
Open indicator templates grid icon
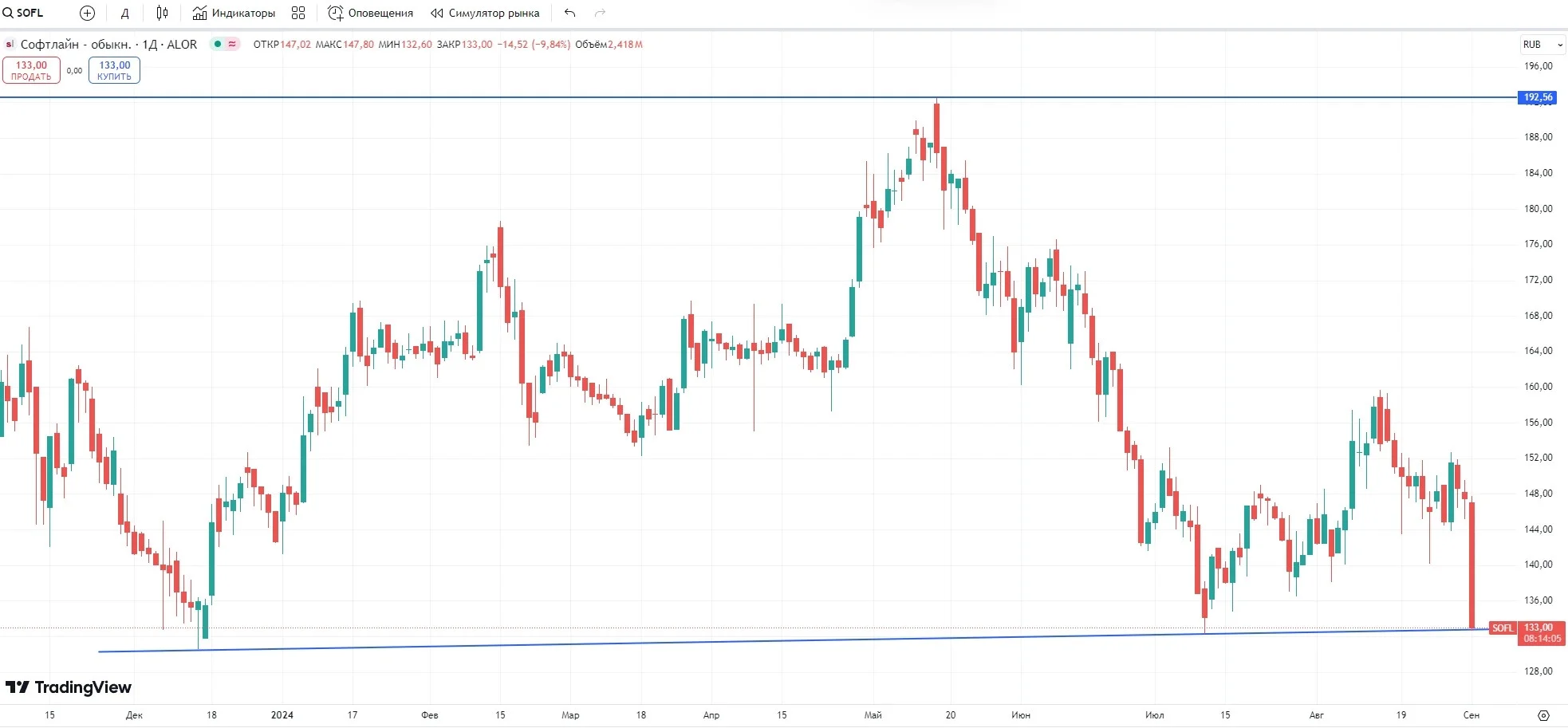298,13
